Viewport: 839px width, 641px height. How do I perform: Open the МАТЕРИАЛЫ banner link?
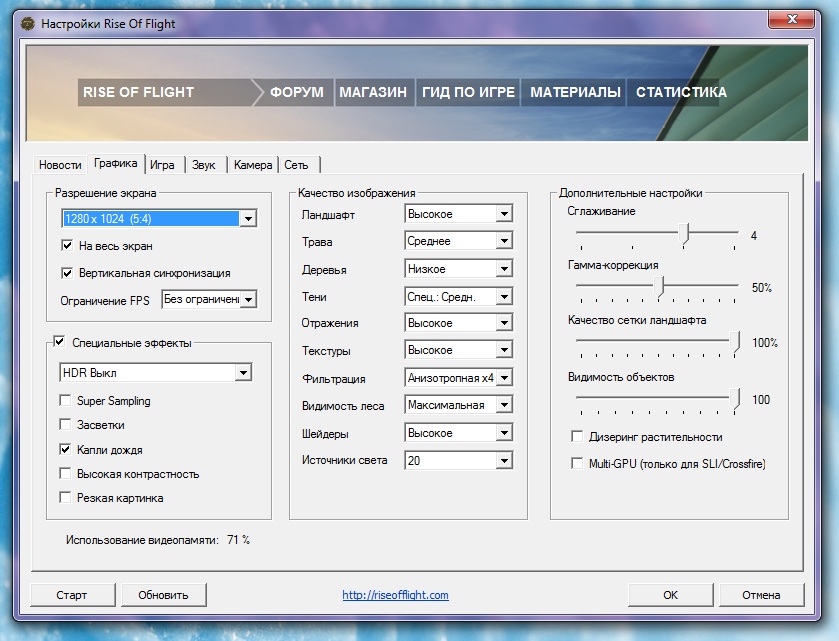(x=575, y=92)
